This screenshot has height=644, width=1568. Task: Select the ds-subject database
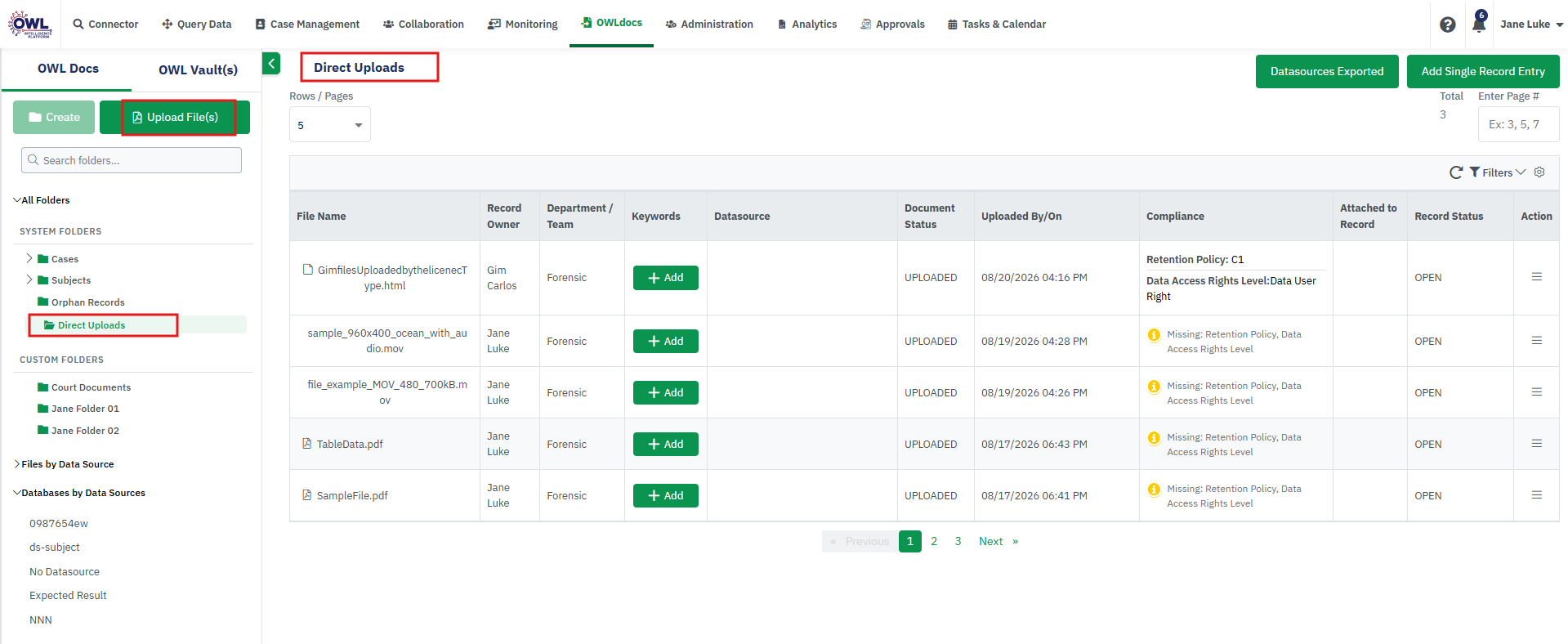pos(55,548)
